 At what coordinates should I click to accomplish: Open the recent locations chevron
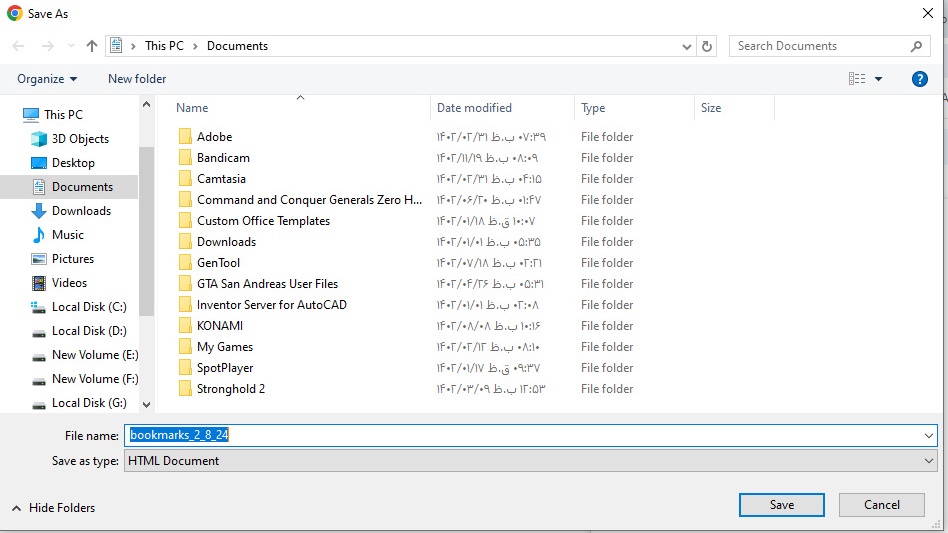[x=71, y=46]
